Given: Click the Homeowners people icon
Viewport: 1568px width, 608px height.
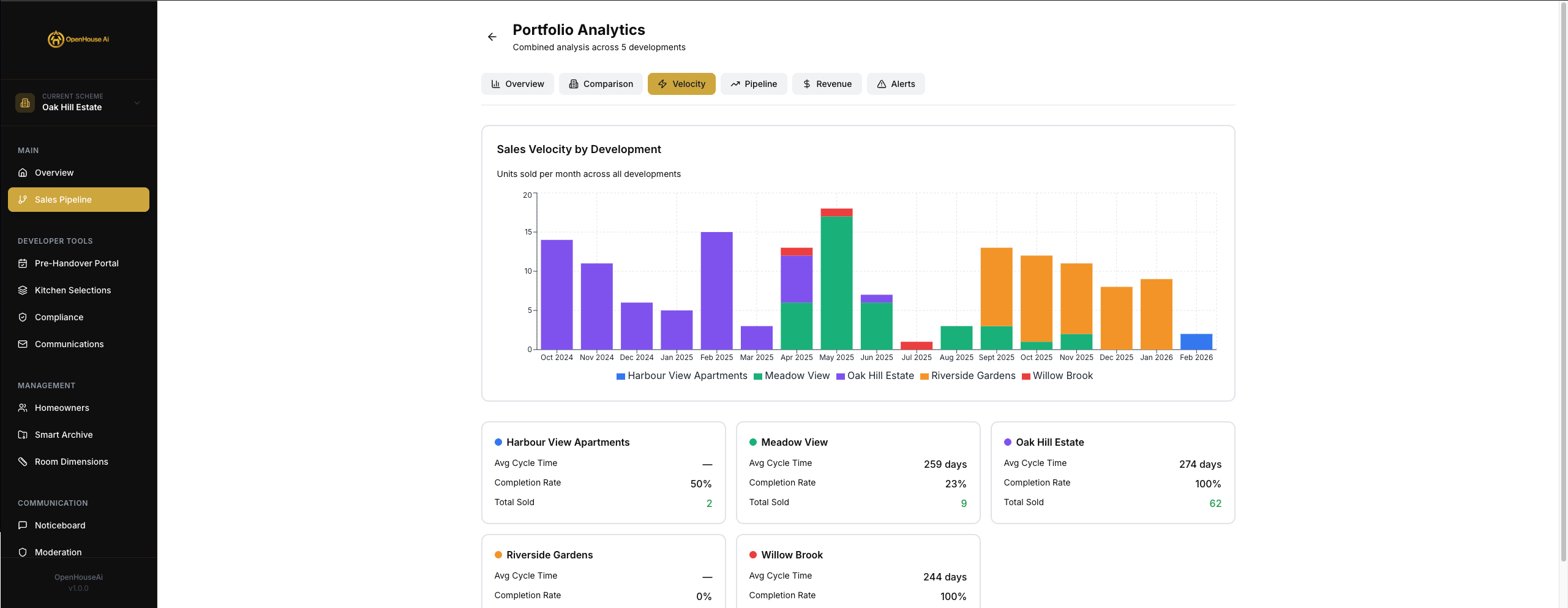Looking at the screenshot, I should [23, 408].
